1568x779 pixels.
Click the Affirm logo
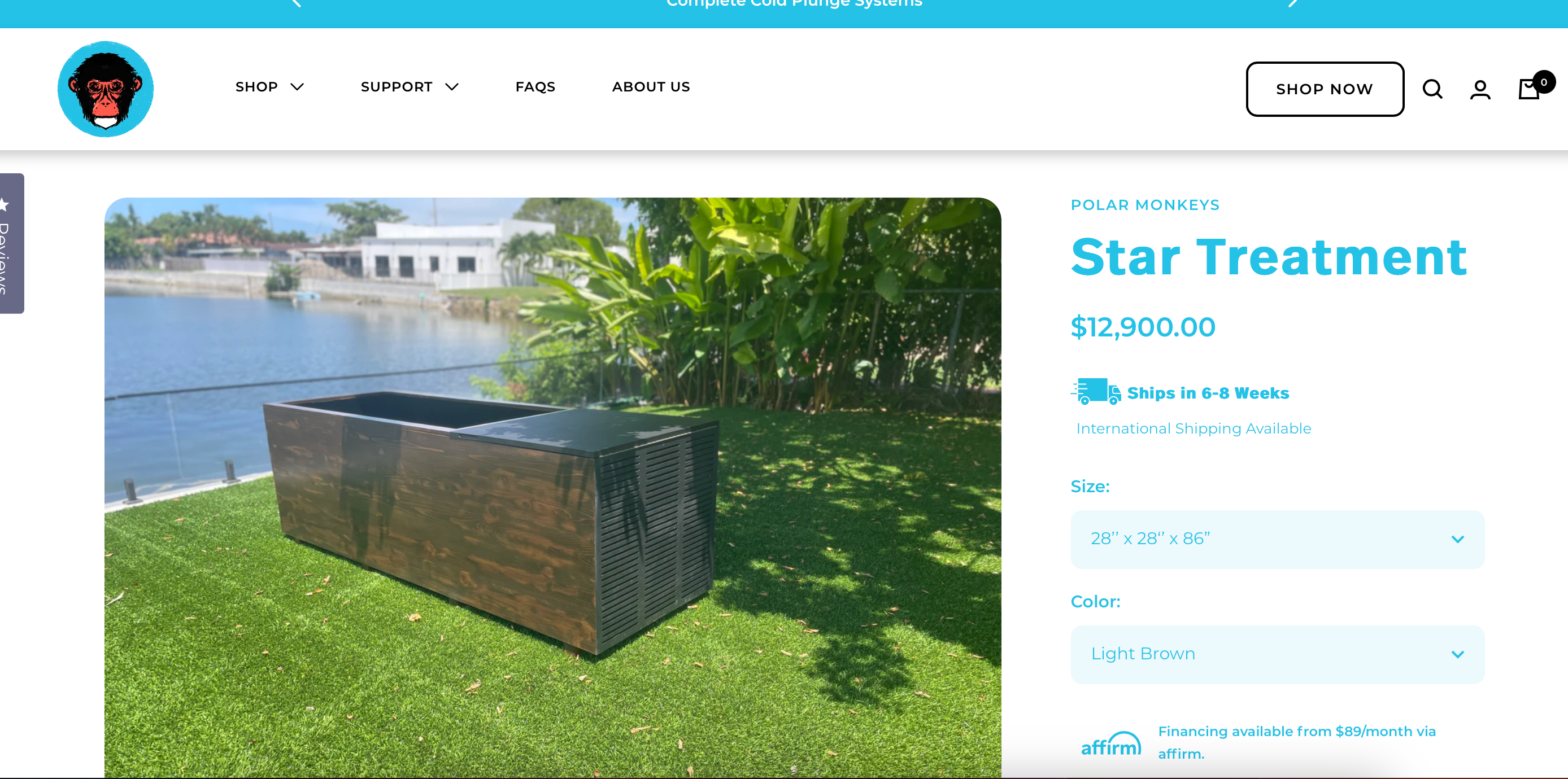coord(1111,743)
